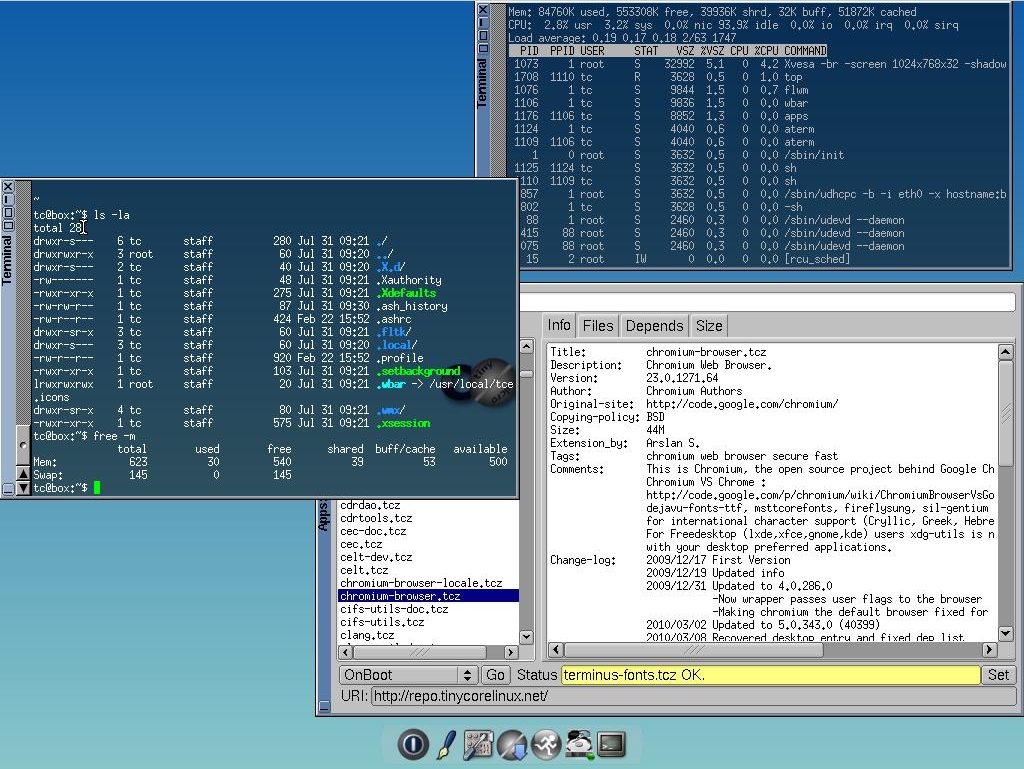This screenshot has width=1024, height=769.
Task: Open the Editor pen icon in the dock
Action: tap(446, 744)
